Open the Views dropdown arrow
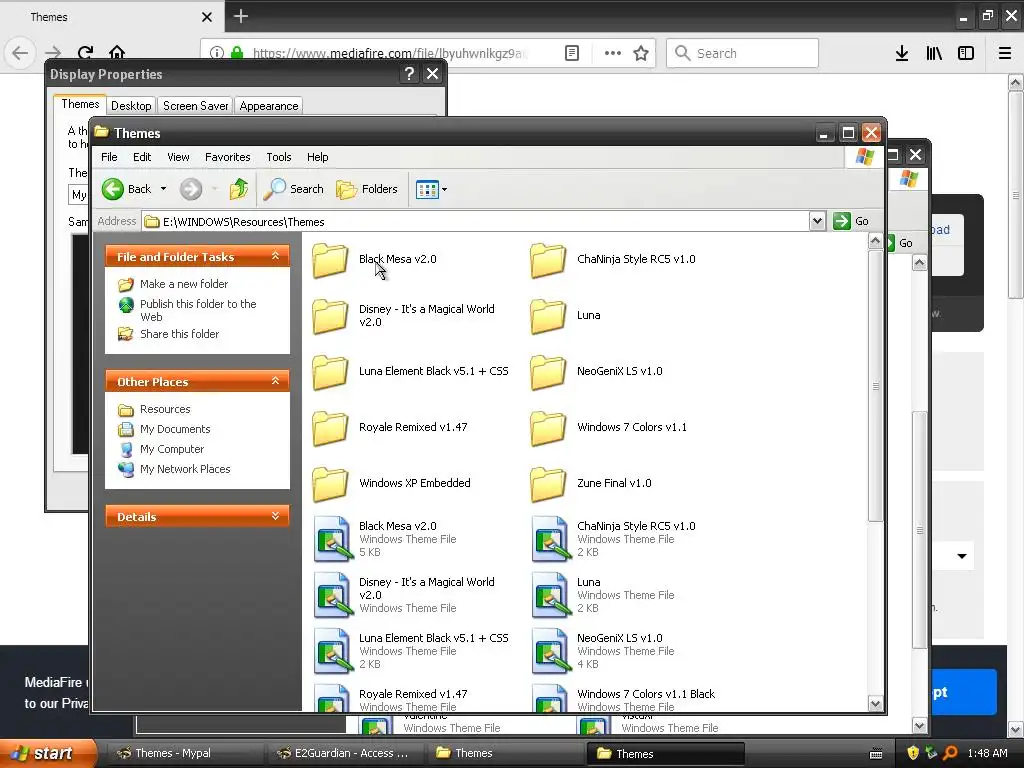Screen dimensions: 1024x768 tap(445, 190)
